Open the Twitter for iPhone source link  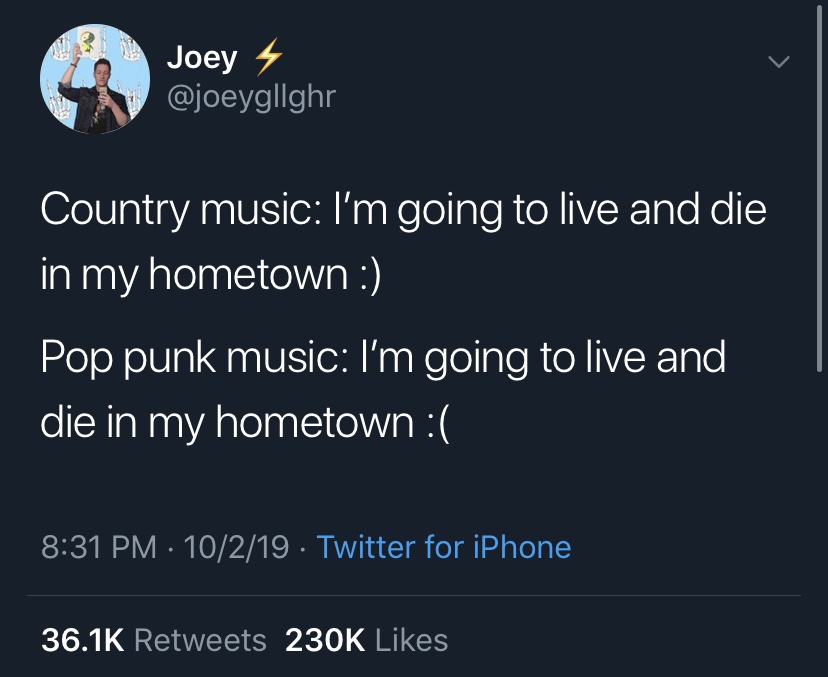coord(444,547)
